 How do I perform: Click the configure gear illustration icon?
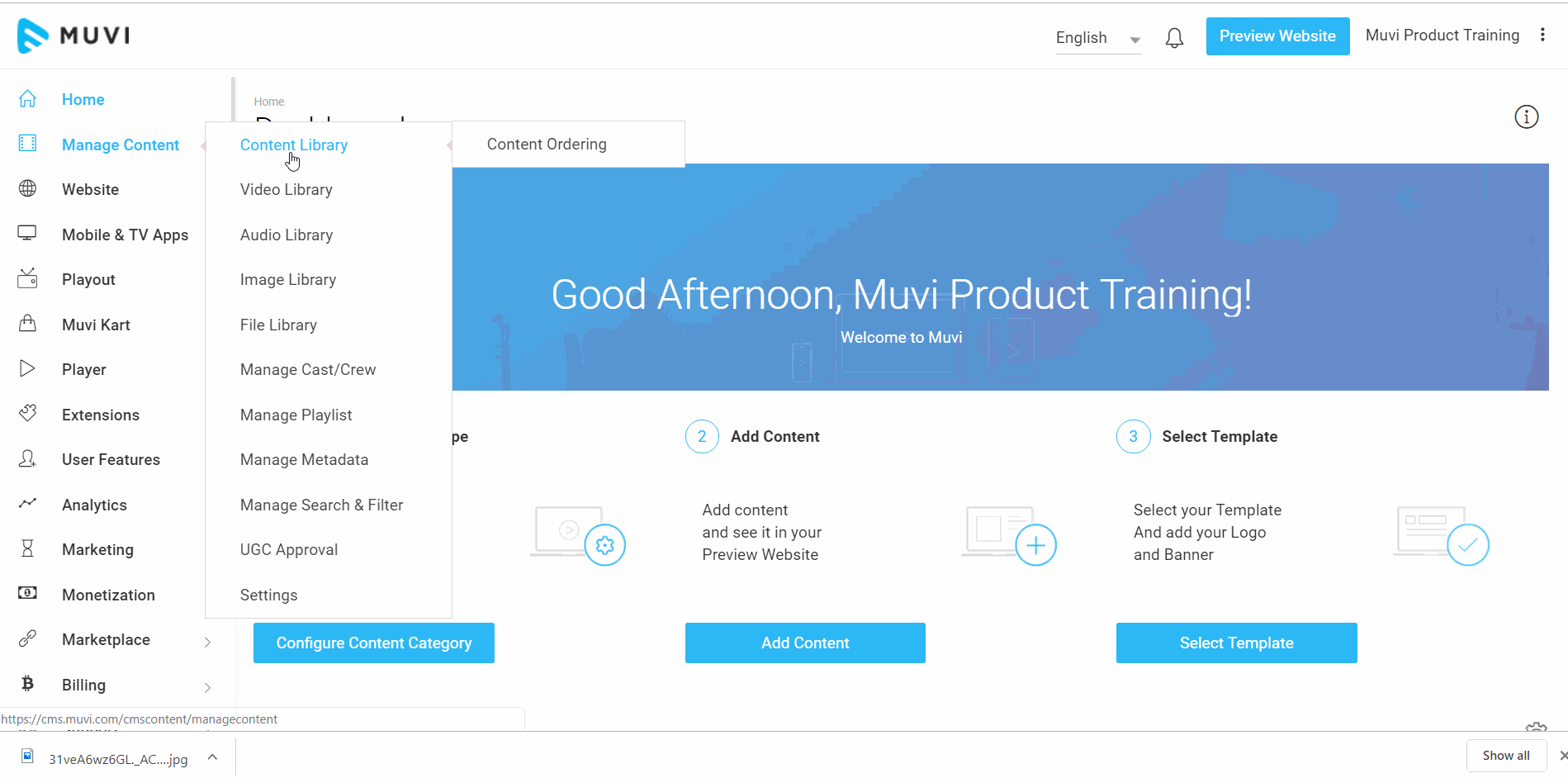tap(604, 545)
